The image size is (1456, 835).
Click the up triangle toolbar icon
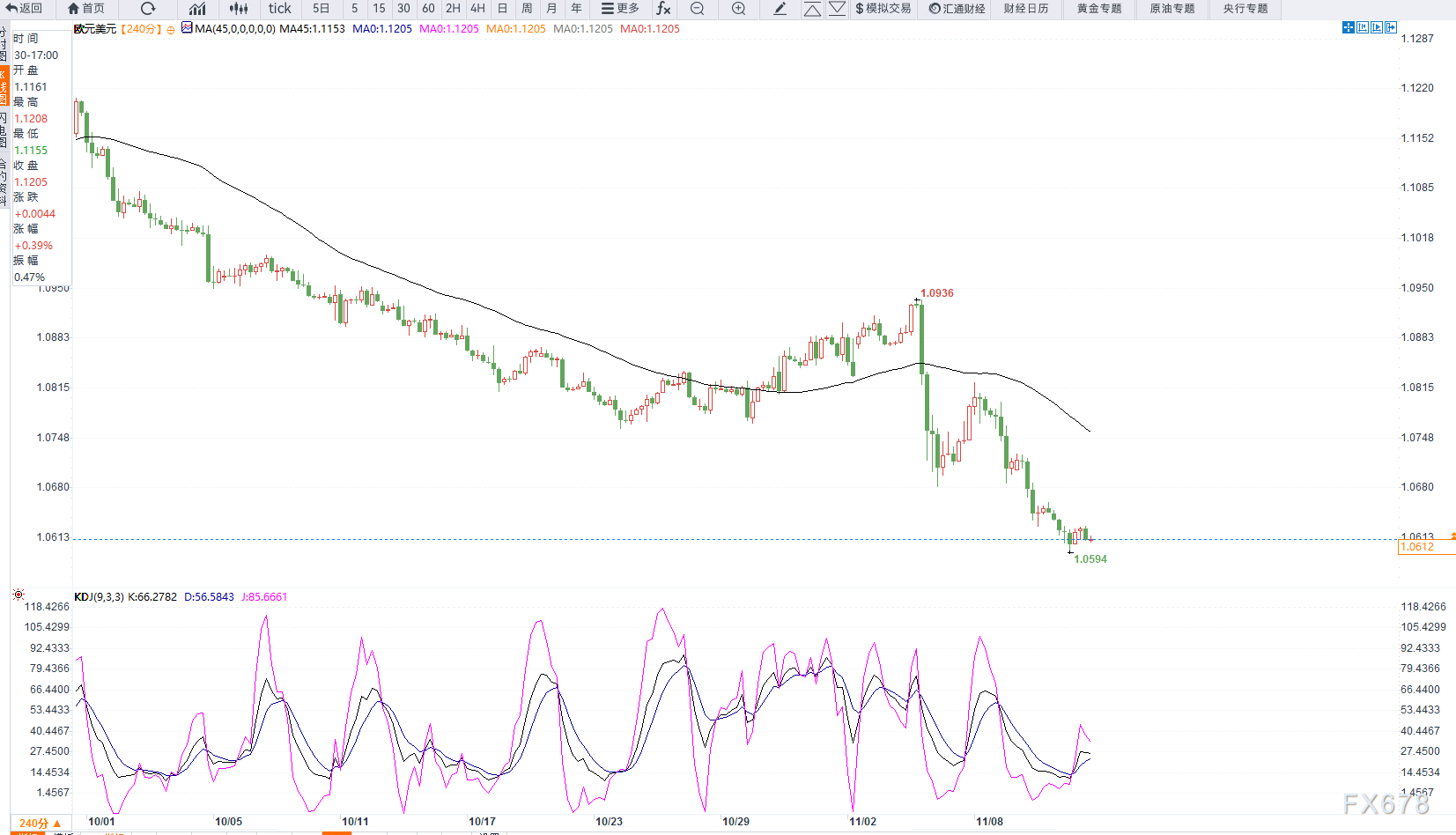click(x=812, y=9)
